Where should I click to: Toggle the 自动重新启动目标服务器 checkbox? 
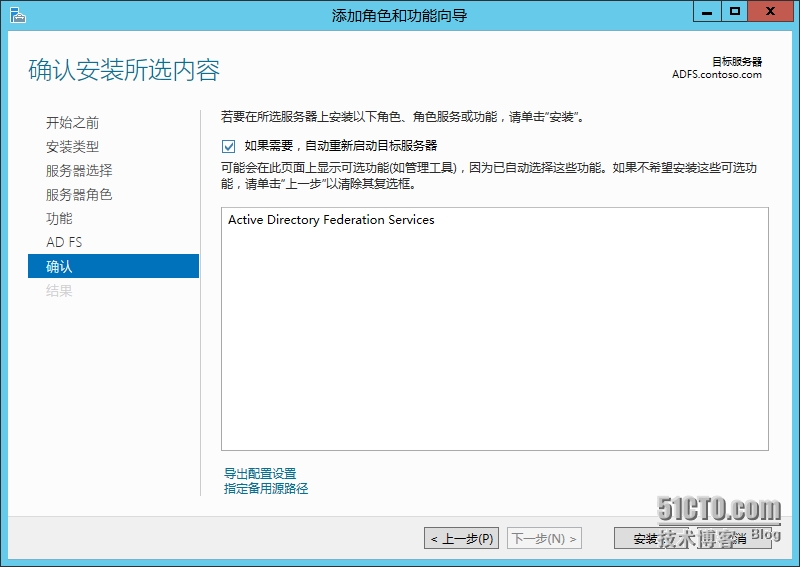coord(229,146)
